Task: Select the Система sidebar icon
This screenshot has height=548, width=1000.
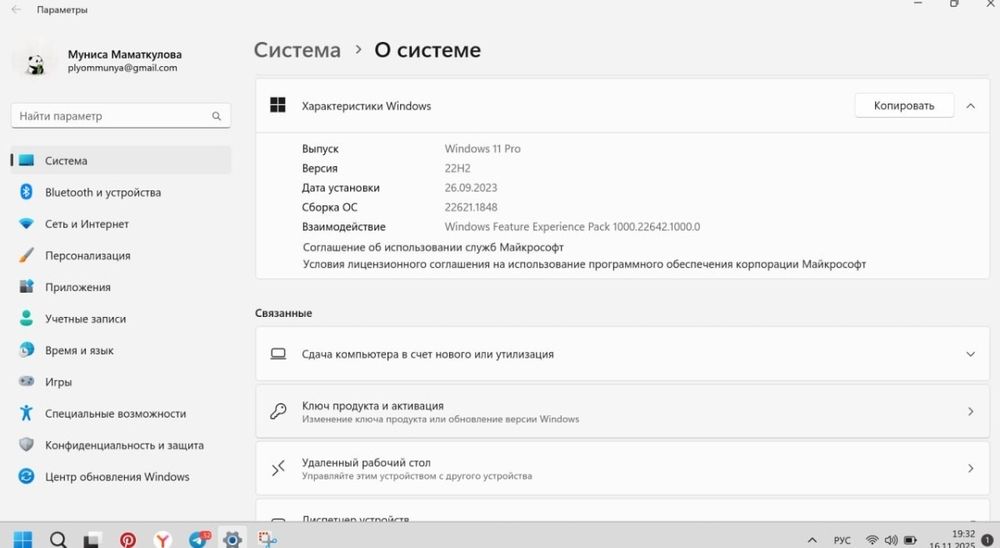Action: pyautogui.click(x=26, y=160)
